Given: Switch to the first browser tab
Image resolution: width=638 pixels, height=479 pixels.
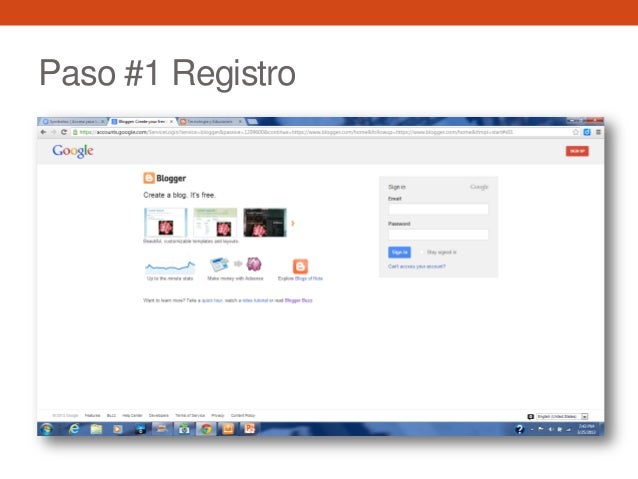Looking at the screenshot, I should tap(72, 122).
